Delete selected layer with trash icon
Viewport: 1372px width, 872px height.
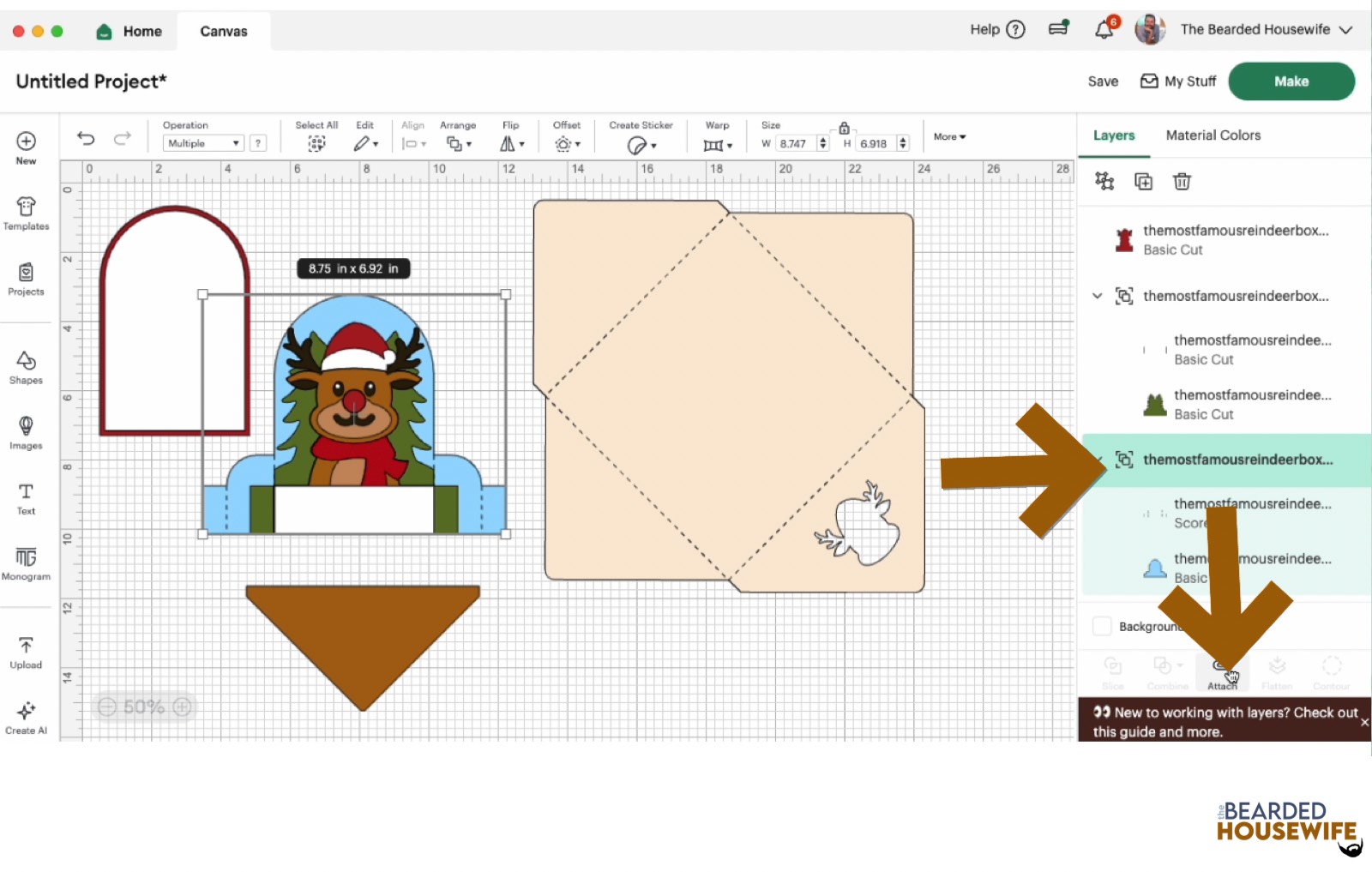1182,181
